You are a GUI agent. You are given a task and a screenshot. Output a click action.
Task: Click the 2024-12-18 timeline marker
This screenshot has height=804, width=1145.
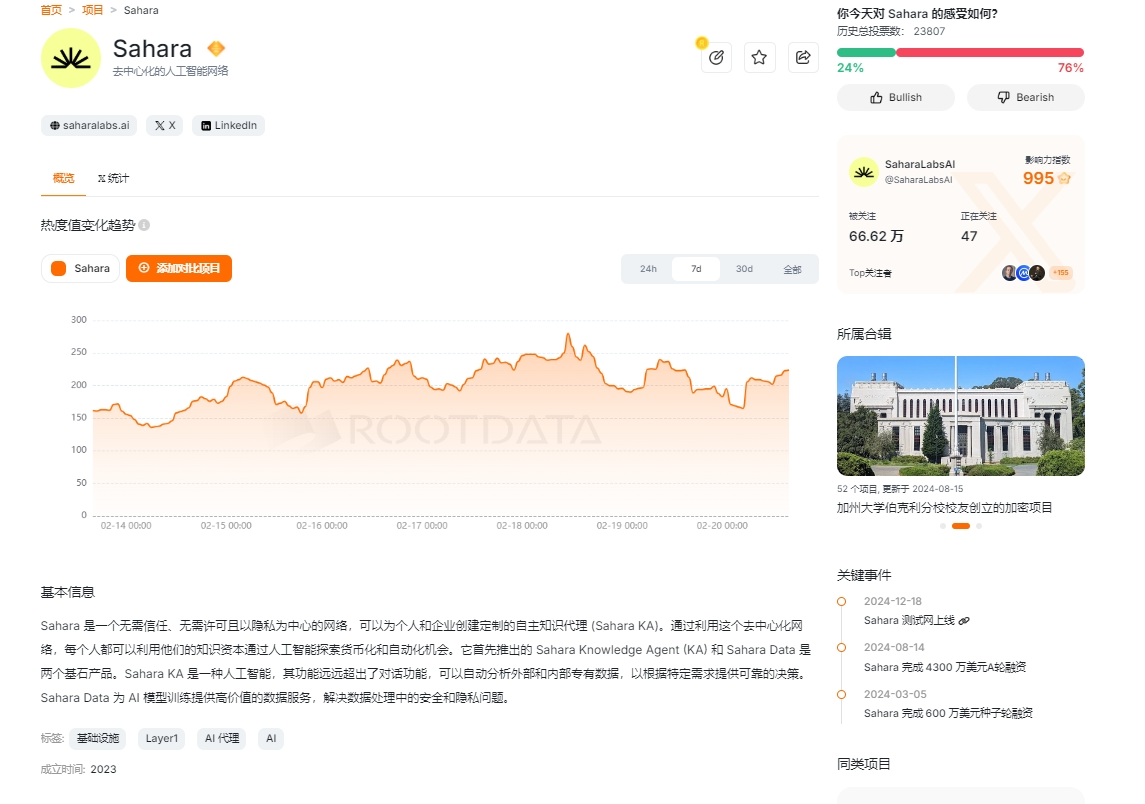click(x=841, y=601)
